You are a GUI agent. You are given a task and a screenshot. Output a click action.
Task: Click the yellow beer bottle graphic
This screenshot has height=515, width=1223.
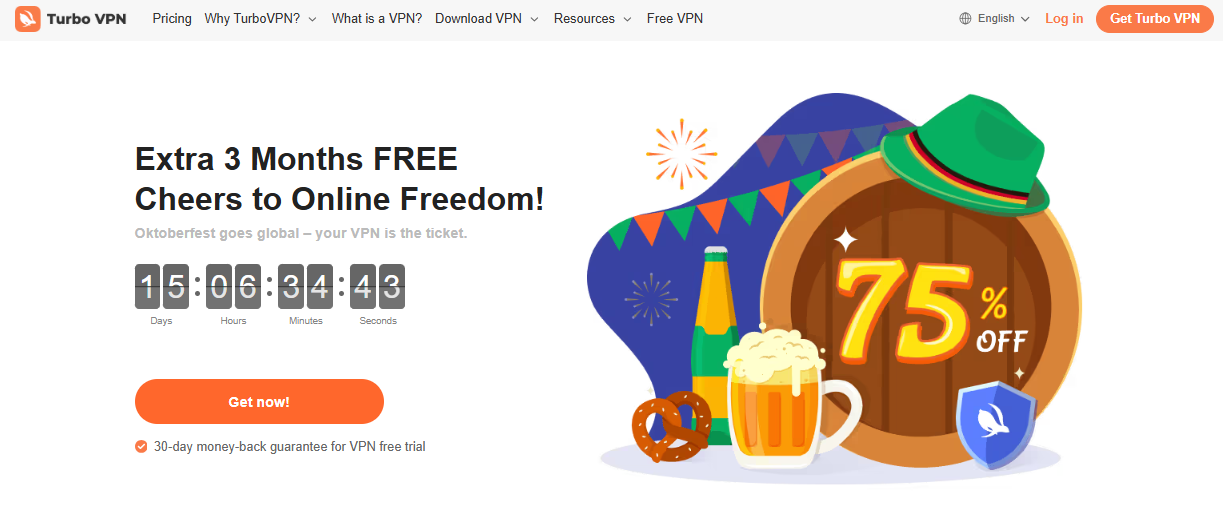coord(716,340)
